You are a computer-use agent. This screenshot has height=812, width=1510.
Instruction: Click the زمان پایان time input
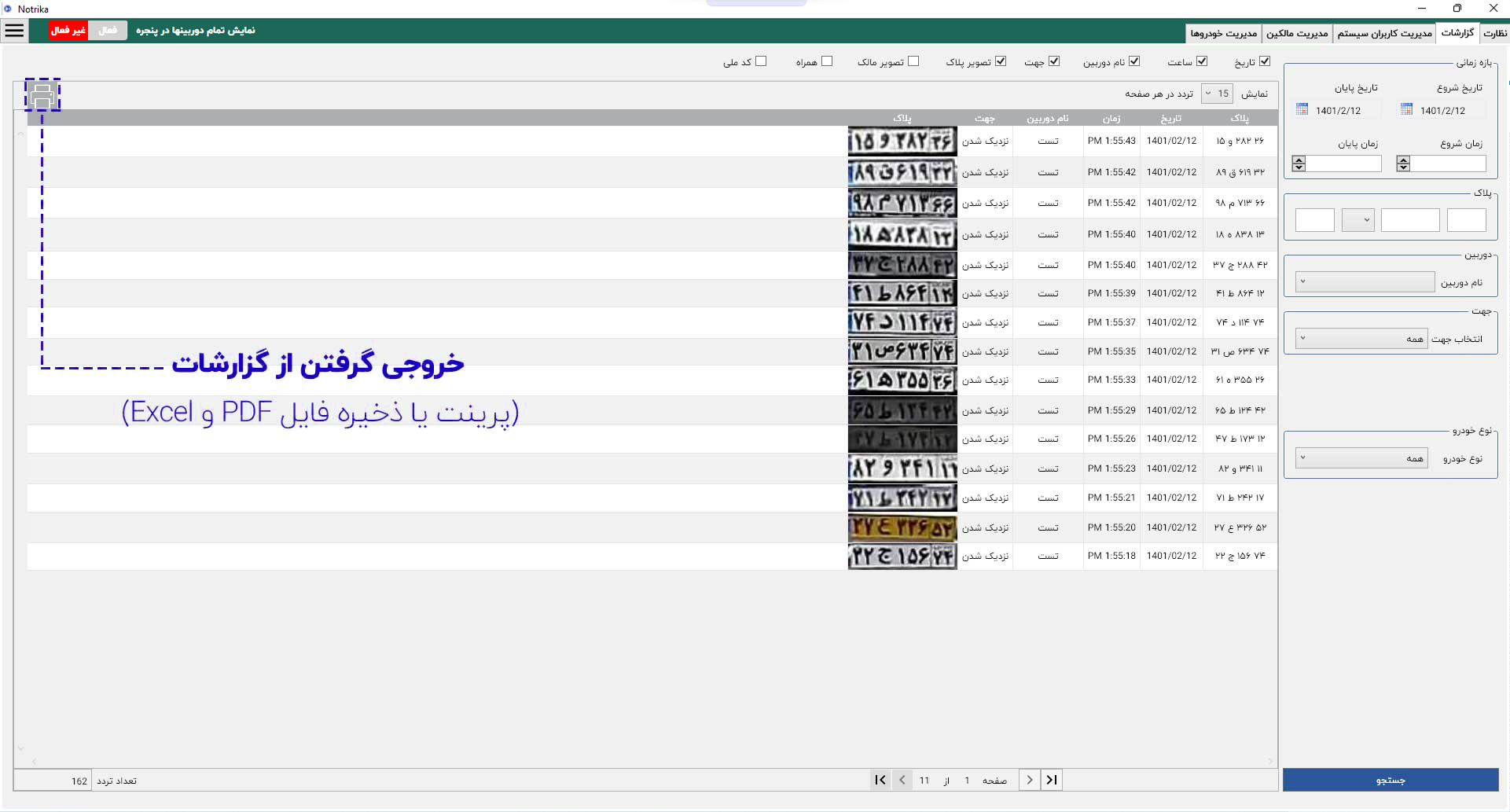click(1343, 164)
